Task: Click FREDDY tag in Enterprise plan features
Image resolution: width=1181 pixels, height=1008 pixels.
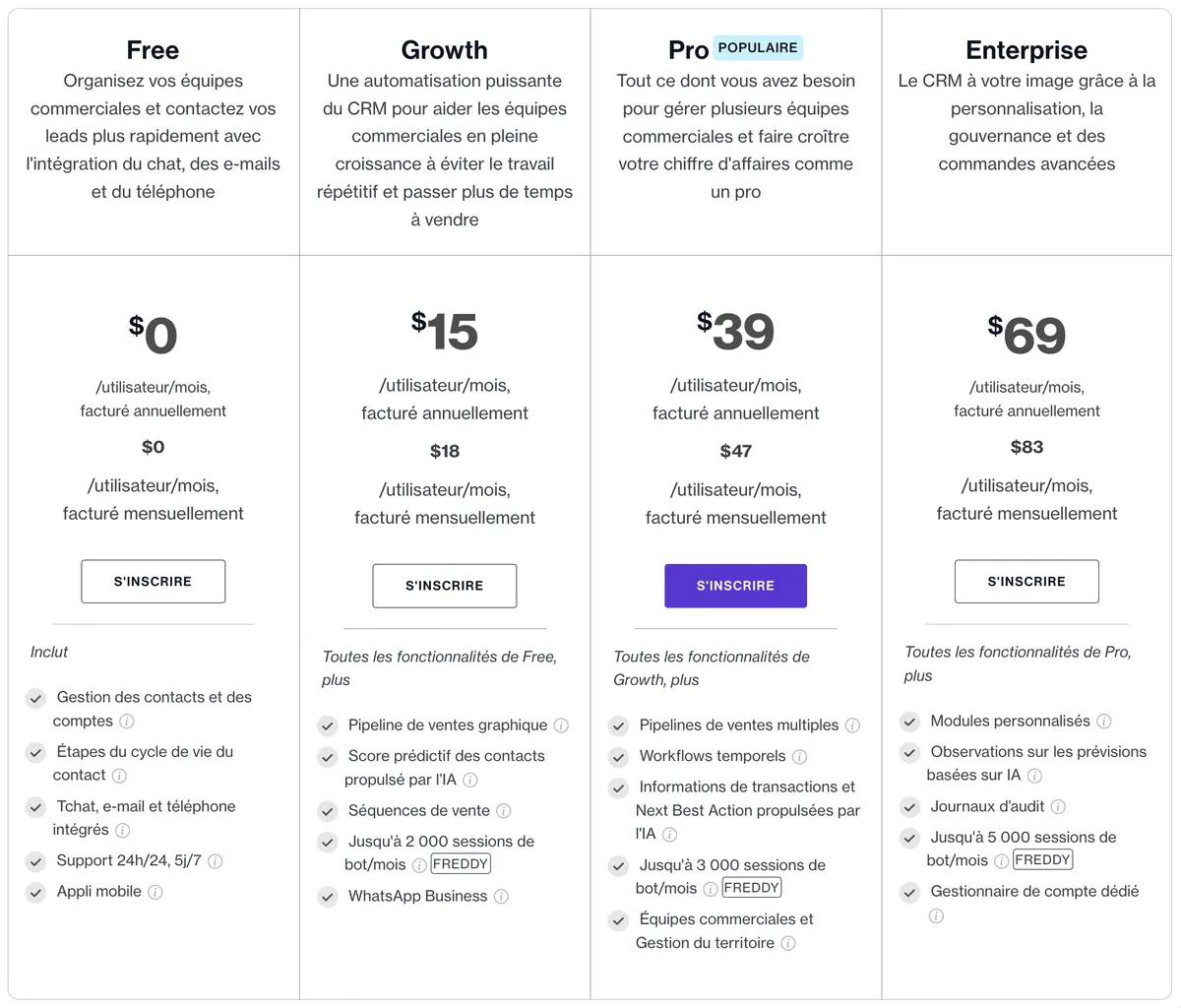Action: 1042,860
